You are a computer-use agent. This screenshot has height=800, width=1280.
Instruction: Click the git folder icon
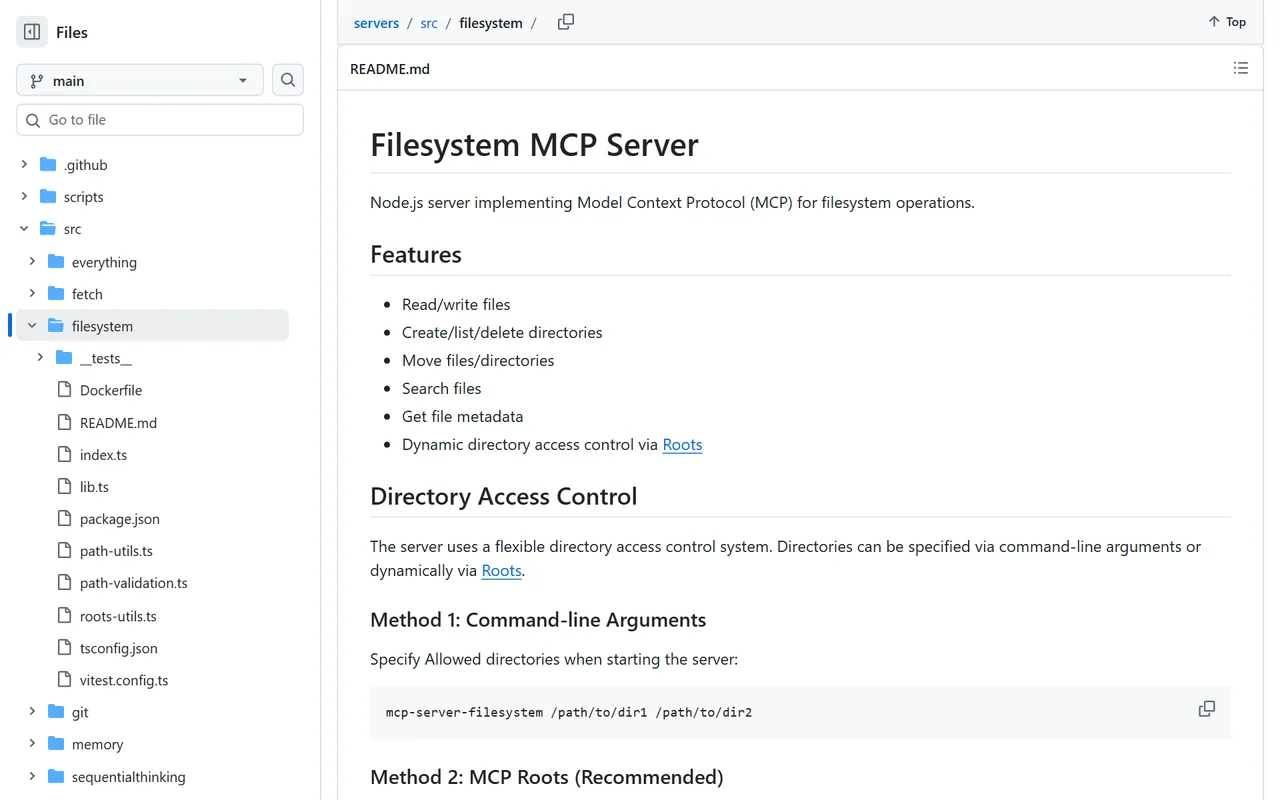pyautogui.click(x=56, y=711)
